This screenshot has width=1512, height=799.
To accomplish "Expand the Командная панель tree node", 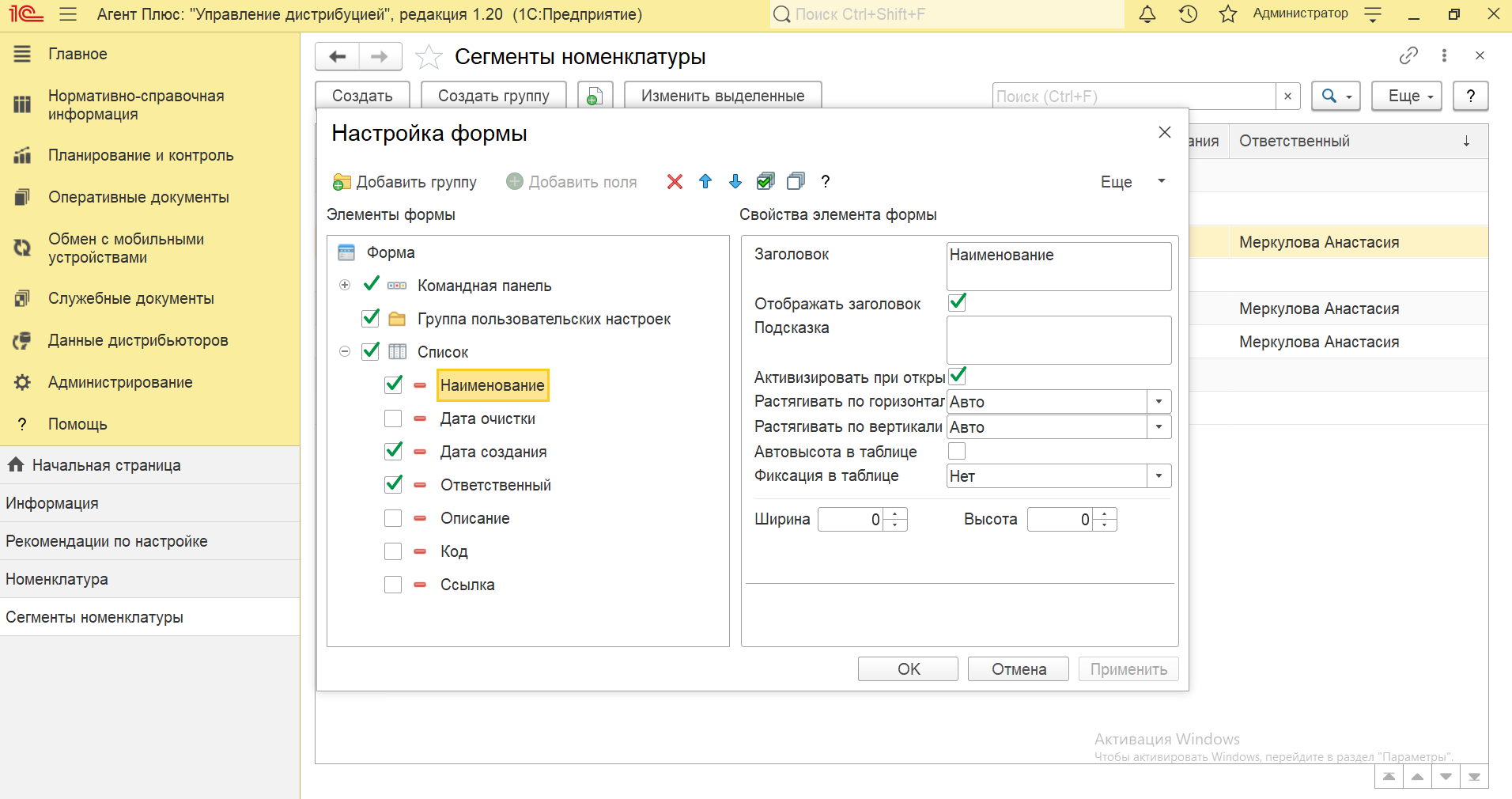I will tap(345, 286).
